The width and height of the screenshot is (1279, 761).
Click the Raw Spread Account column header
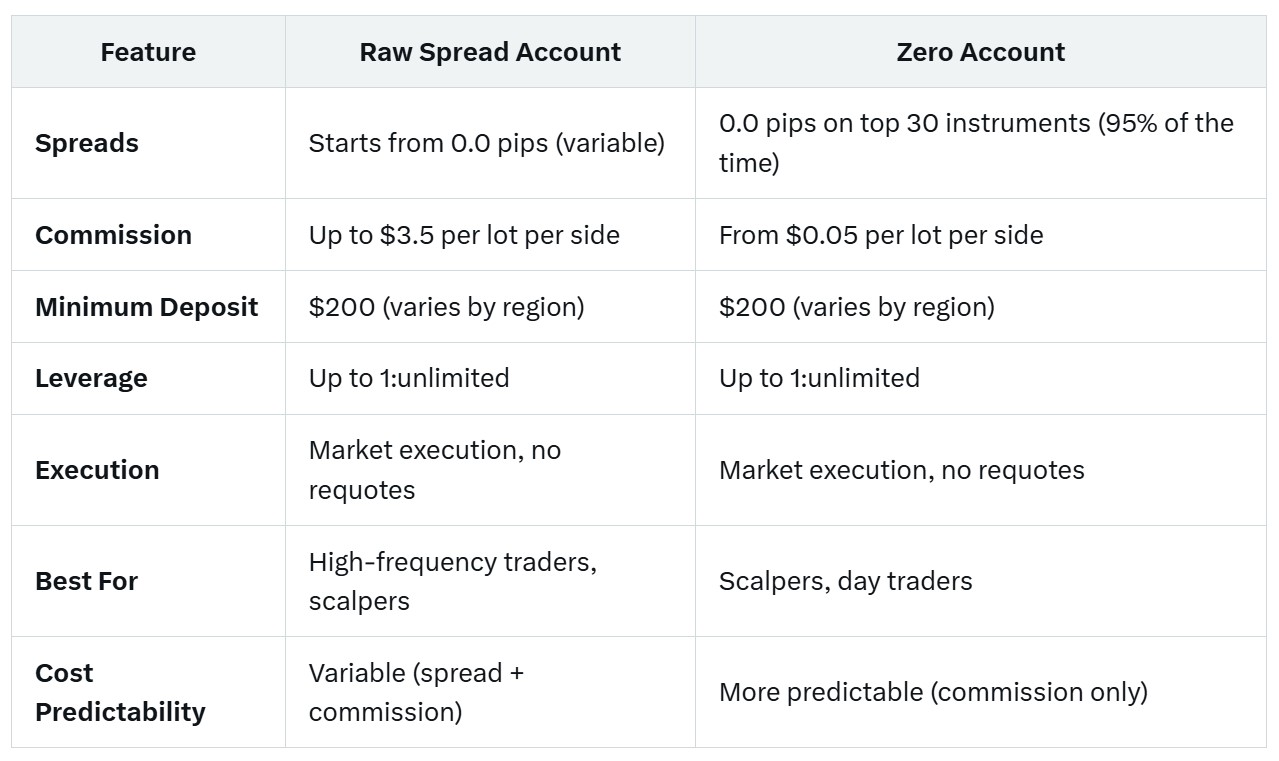[x=490, y=52]
